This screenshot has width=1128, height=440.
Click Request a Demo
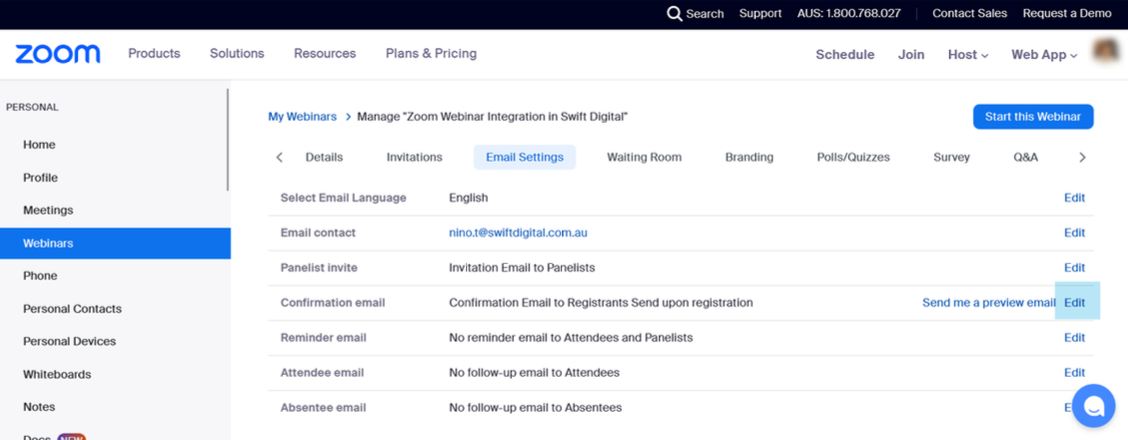1067,14
